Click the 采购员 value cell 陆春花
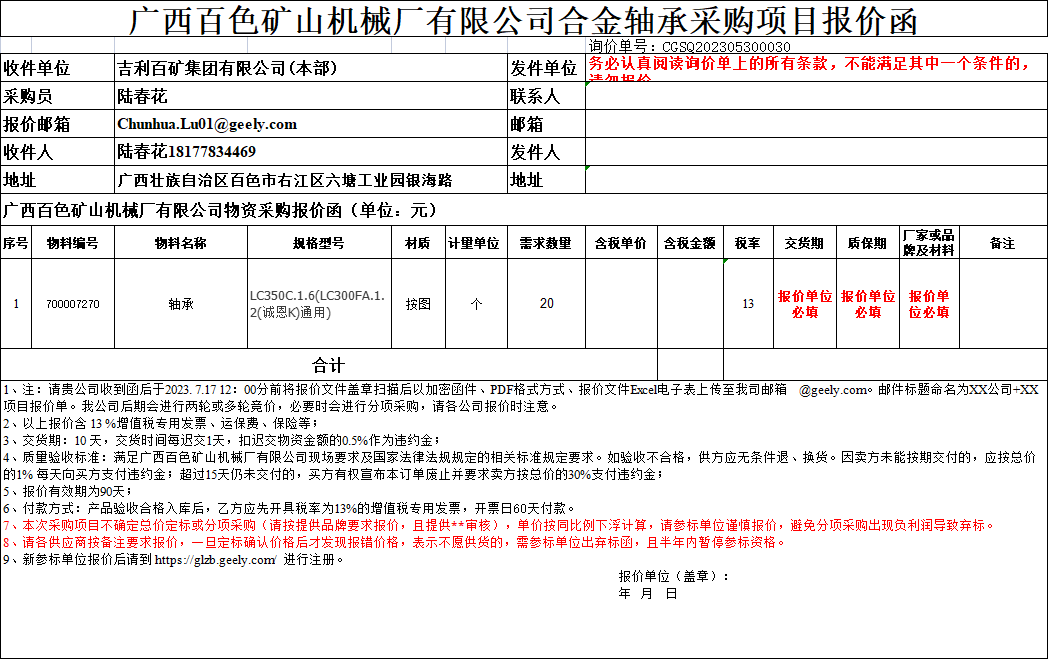This screenshot has width=1048, height=659. coord(311,96)
